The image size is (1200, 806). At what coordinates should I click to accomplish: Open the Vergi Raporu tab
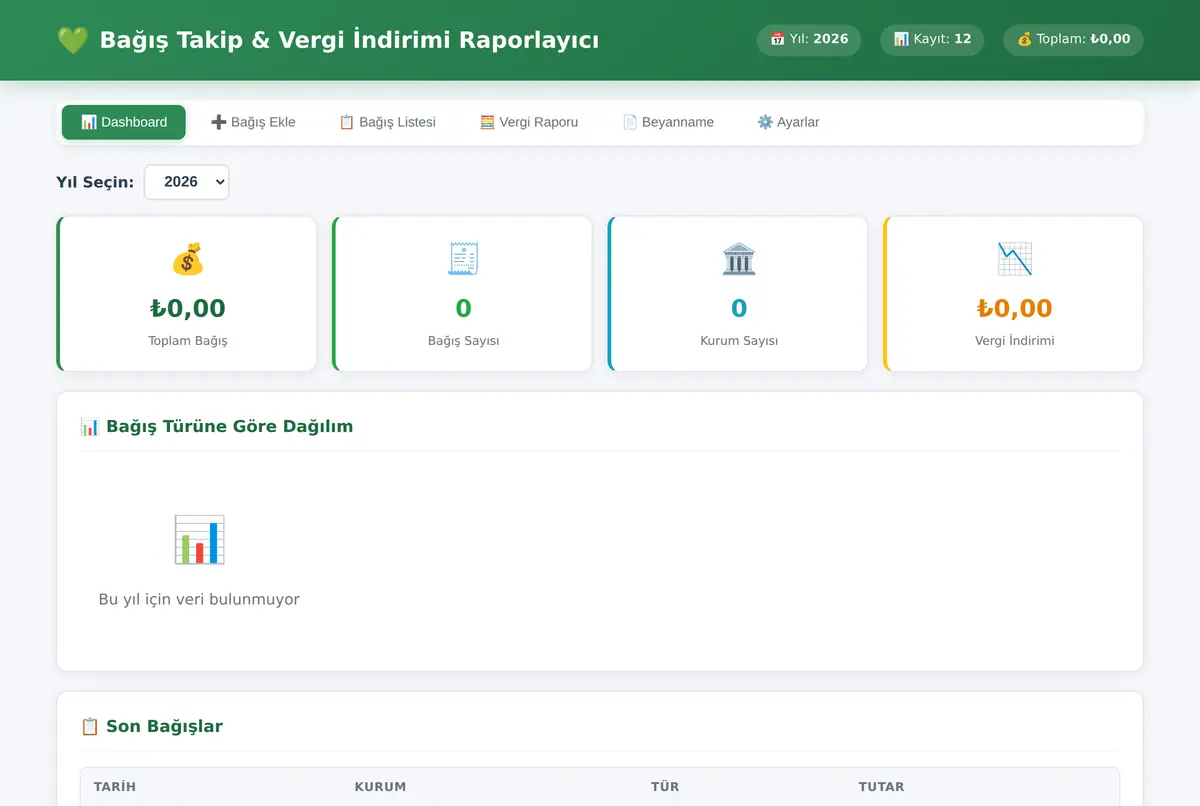529,122
